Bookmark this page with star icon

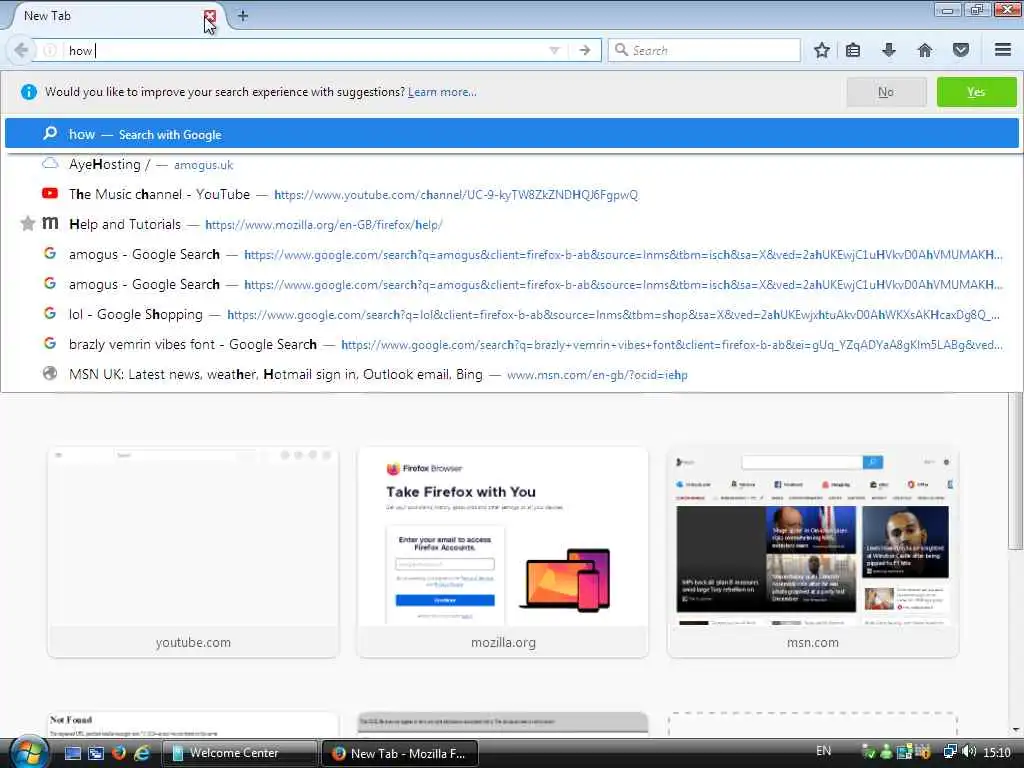[x=822, y=50]
